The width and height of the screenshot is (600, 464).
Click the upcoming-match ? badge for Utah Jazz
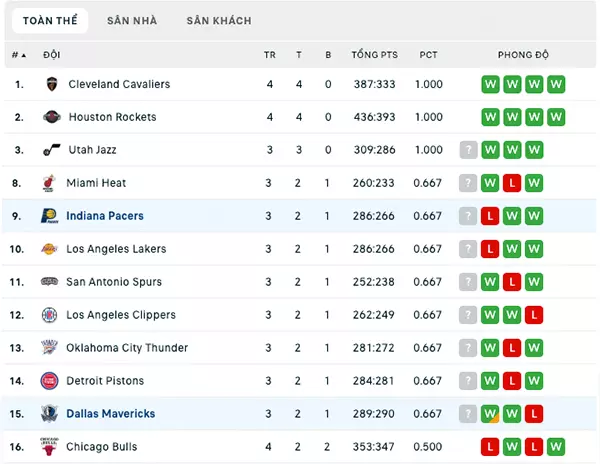[468, 150]
